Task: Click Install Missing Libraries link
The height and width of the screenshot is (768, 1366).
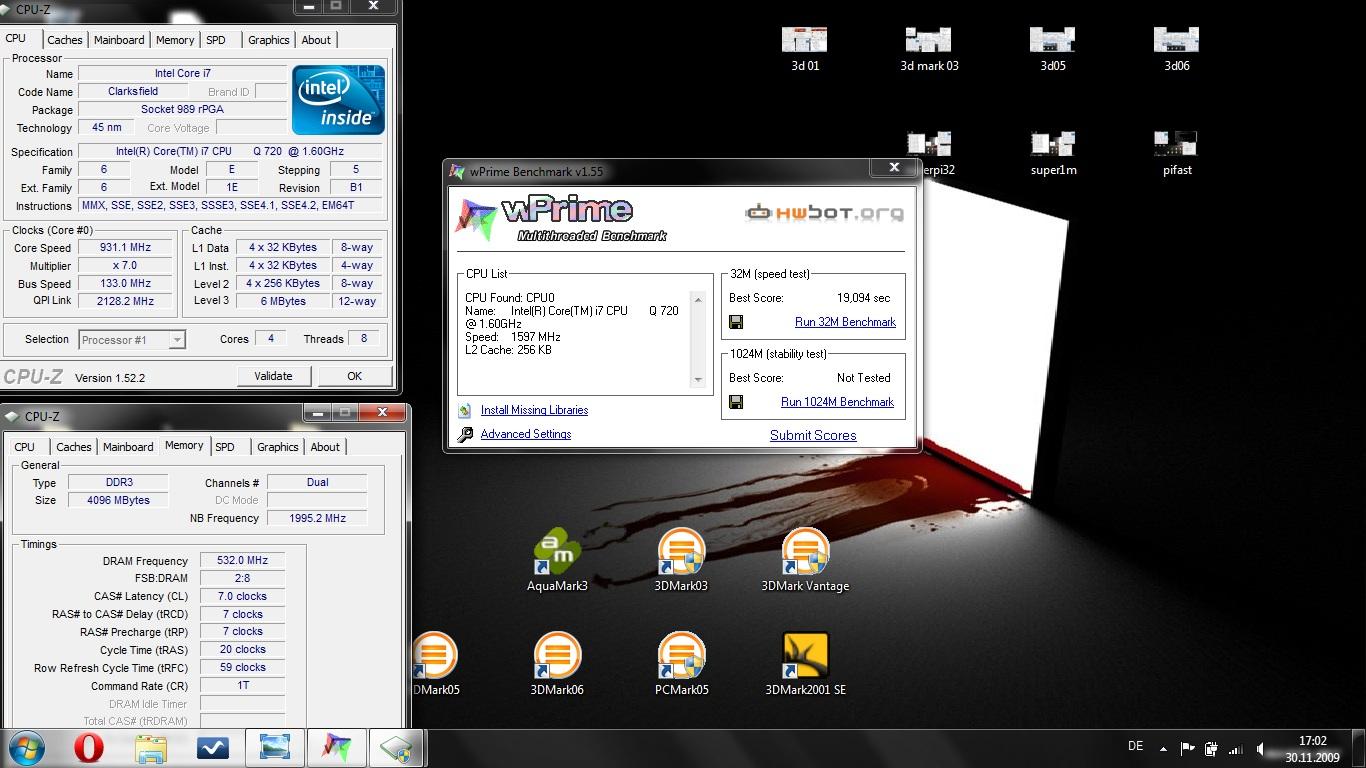Action: point(534,410)
